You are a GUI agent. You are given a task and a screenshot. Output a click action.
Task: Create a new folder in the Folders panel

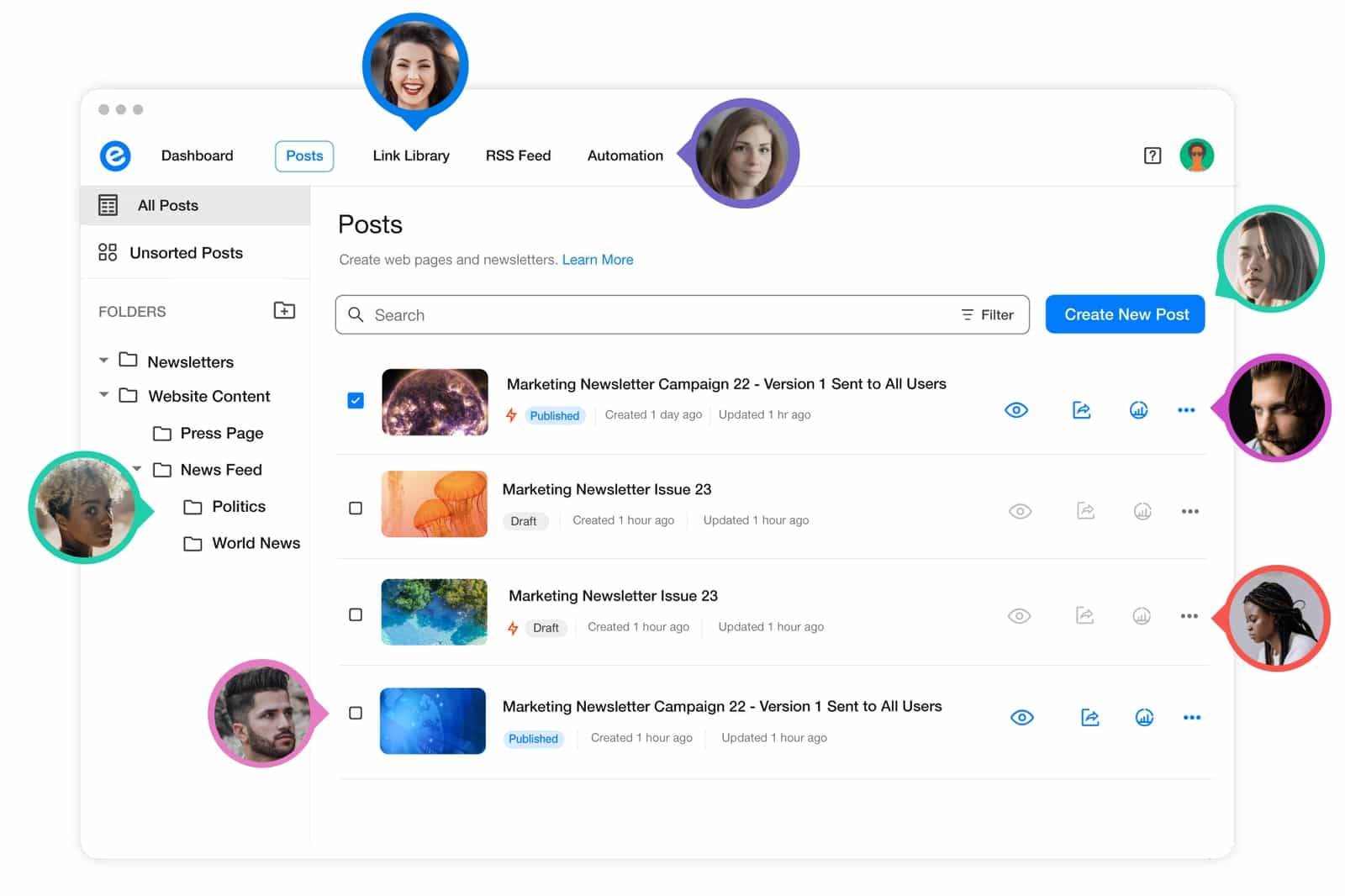284,310
